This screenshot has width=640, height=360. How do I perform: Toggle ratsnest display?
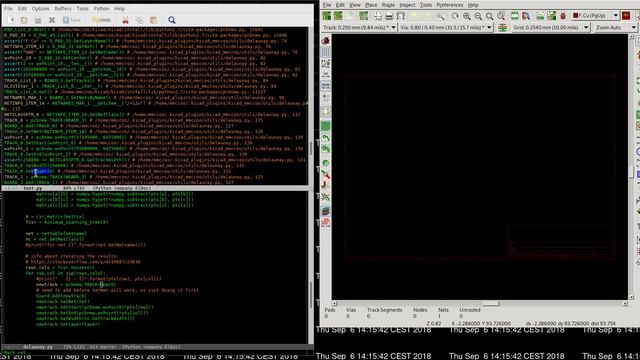[x=325, y=111]
